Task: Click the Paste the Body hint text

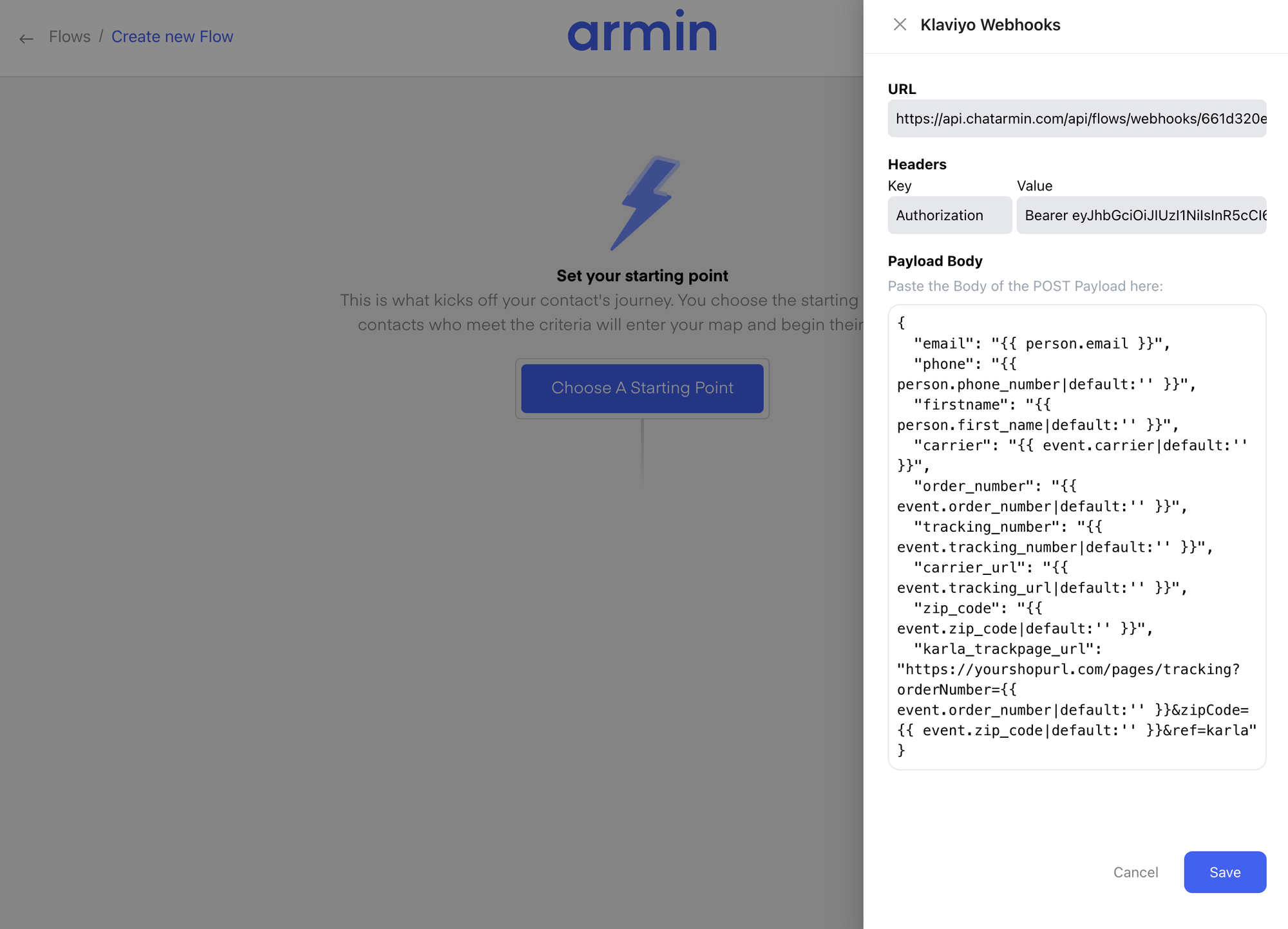Action: tap(1025, 286)
